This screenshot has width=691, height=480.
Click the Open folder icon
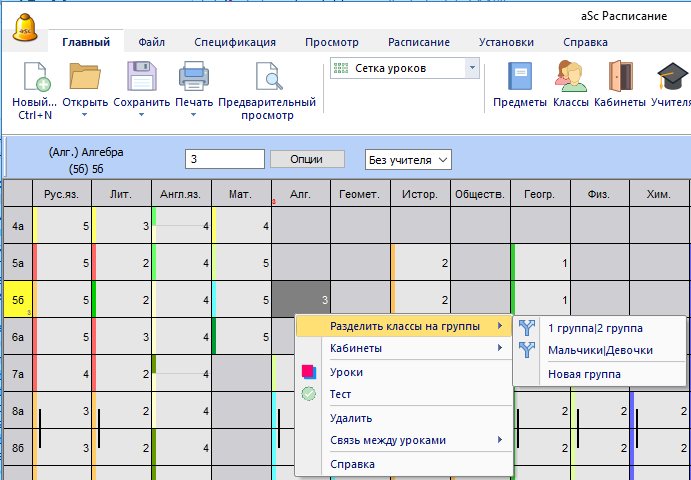coord(85,77)
